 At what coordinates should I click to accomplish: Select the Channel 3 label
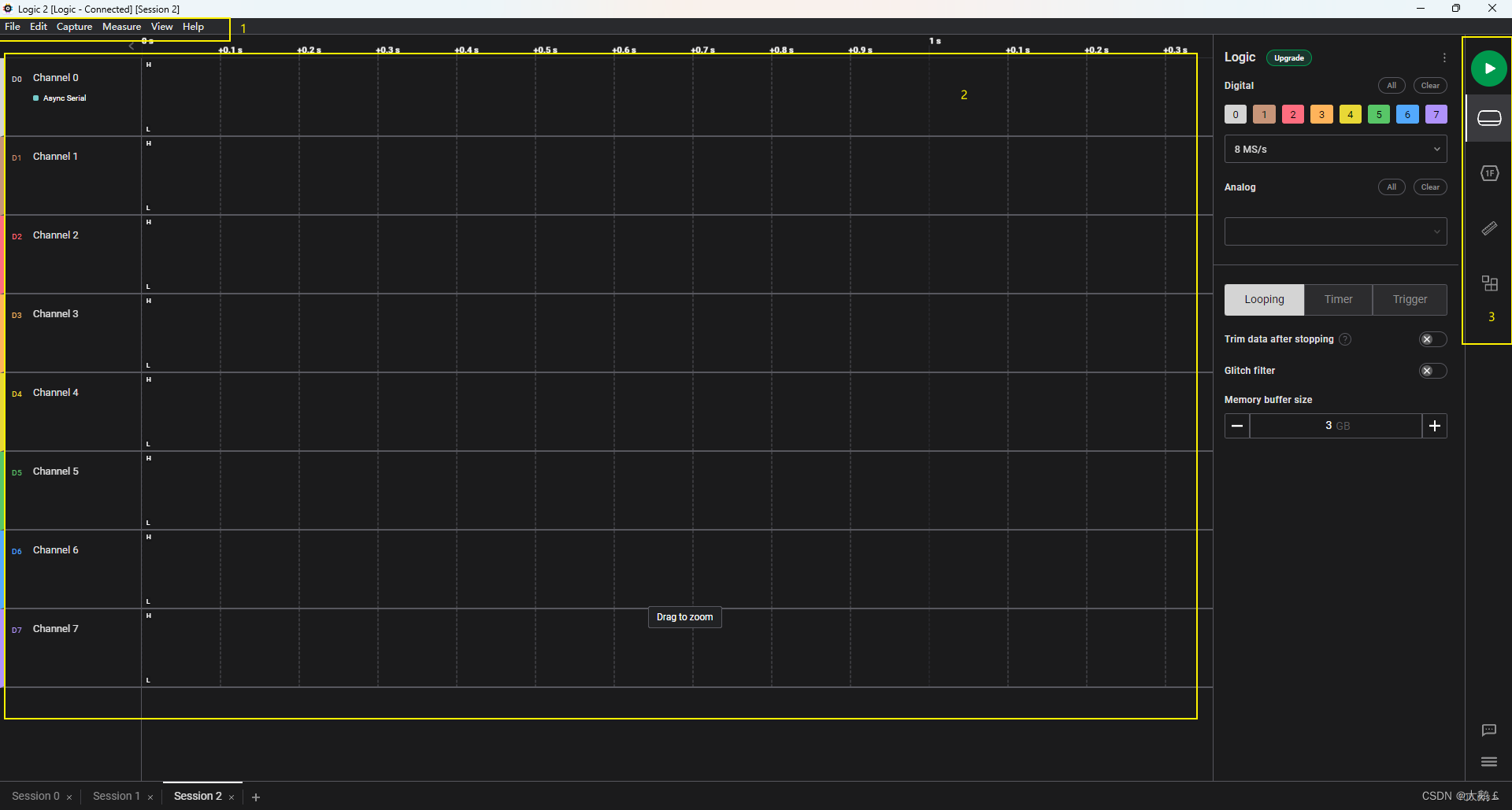click(x=55, y=314)
